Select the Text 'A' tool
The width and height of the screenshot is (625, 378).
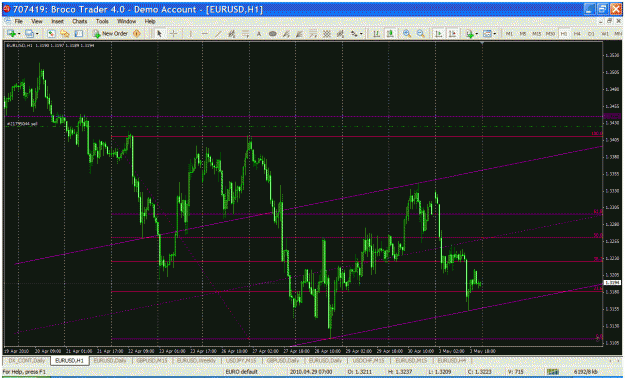(259, 34)
